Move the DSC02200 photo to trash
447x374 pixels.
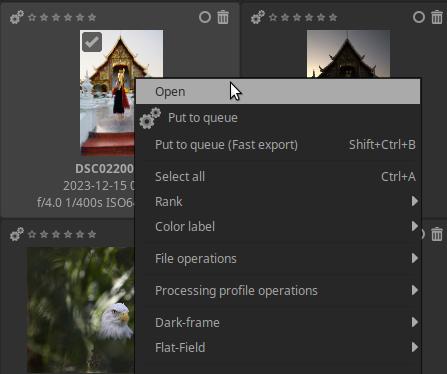point(223,17)
